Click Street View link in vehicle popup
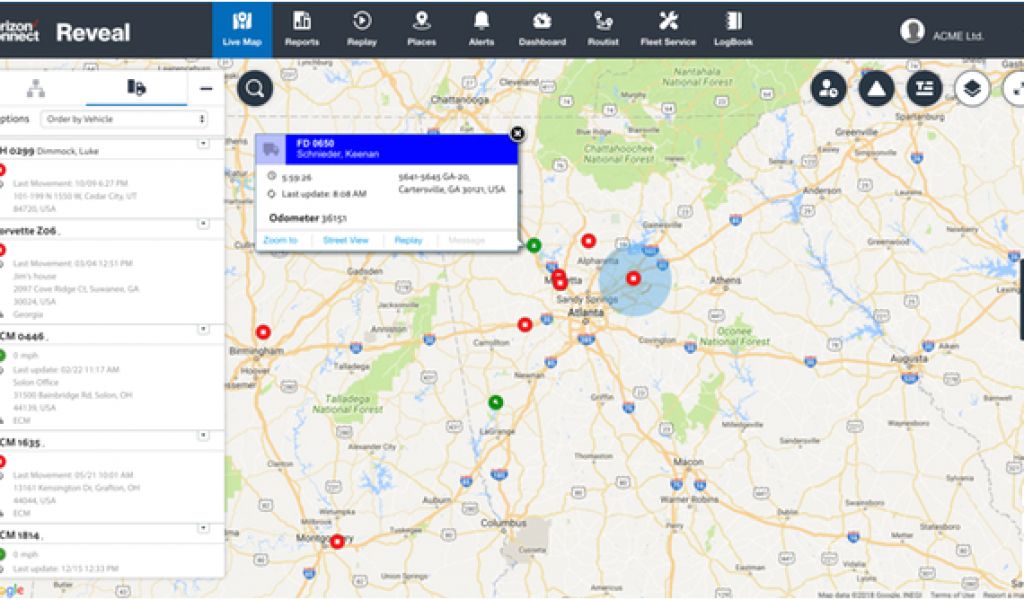 [x=345, y=240]
